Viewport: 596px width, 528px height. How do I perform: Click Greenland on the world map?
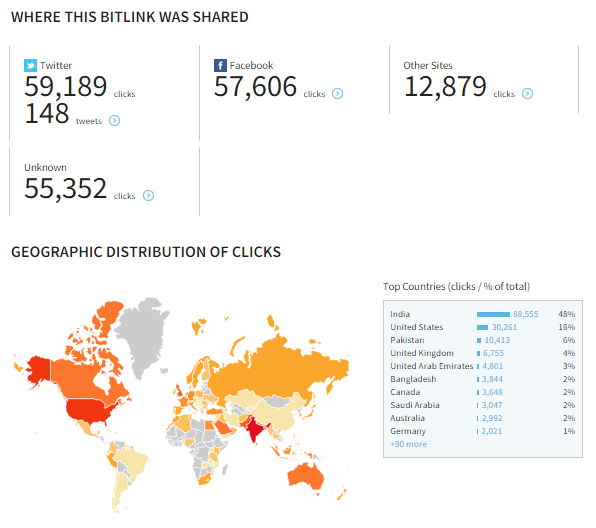point(143,335)
